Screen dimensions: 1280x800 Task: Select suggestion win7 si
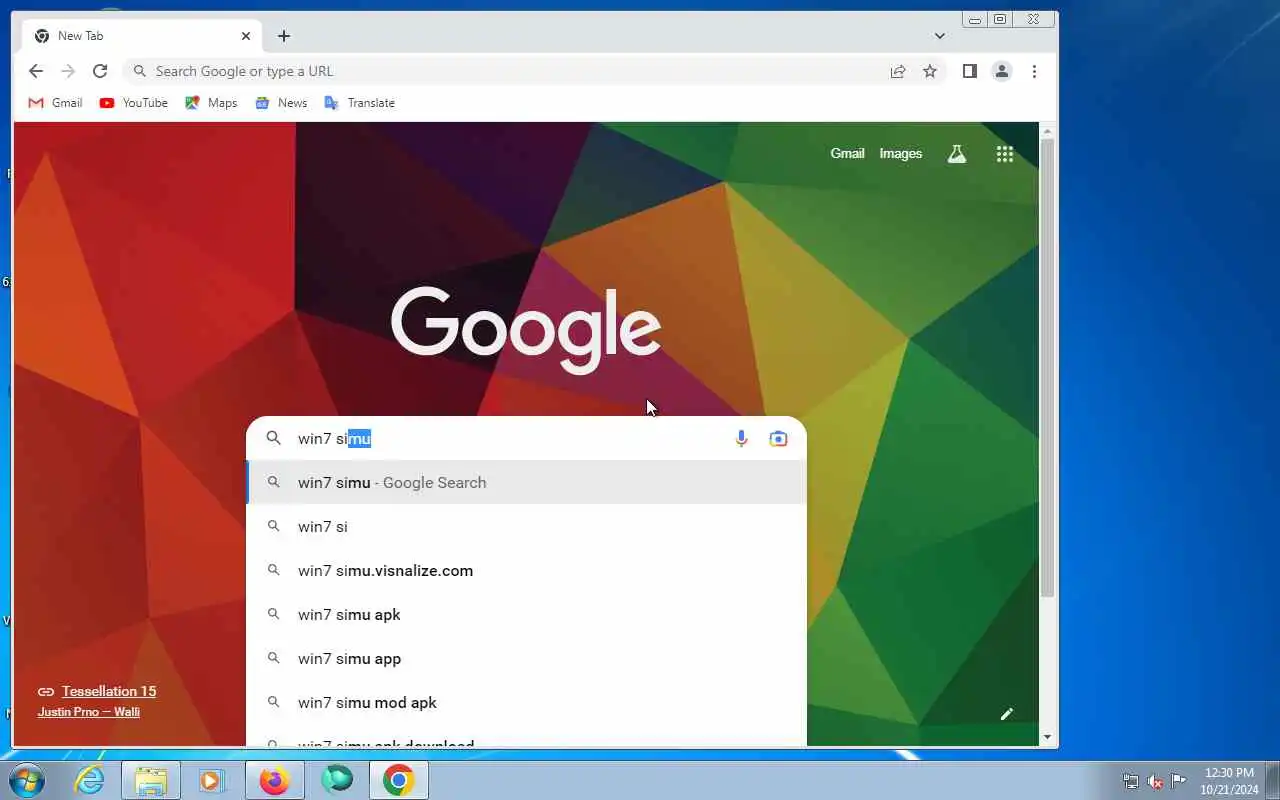coord(526,526)
